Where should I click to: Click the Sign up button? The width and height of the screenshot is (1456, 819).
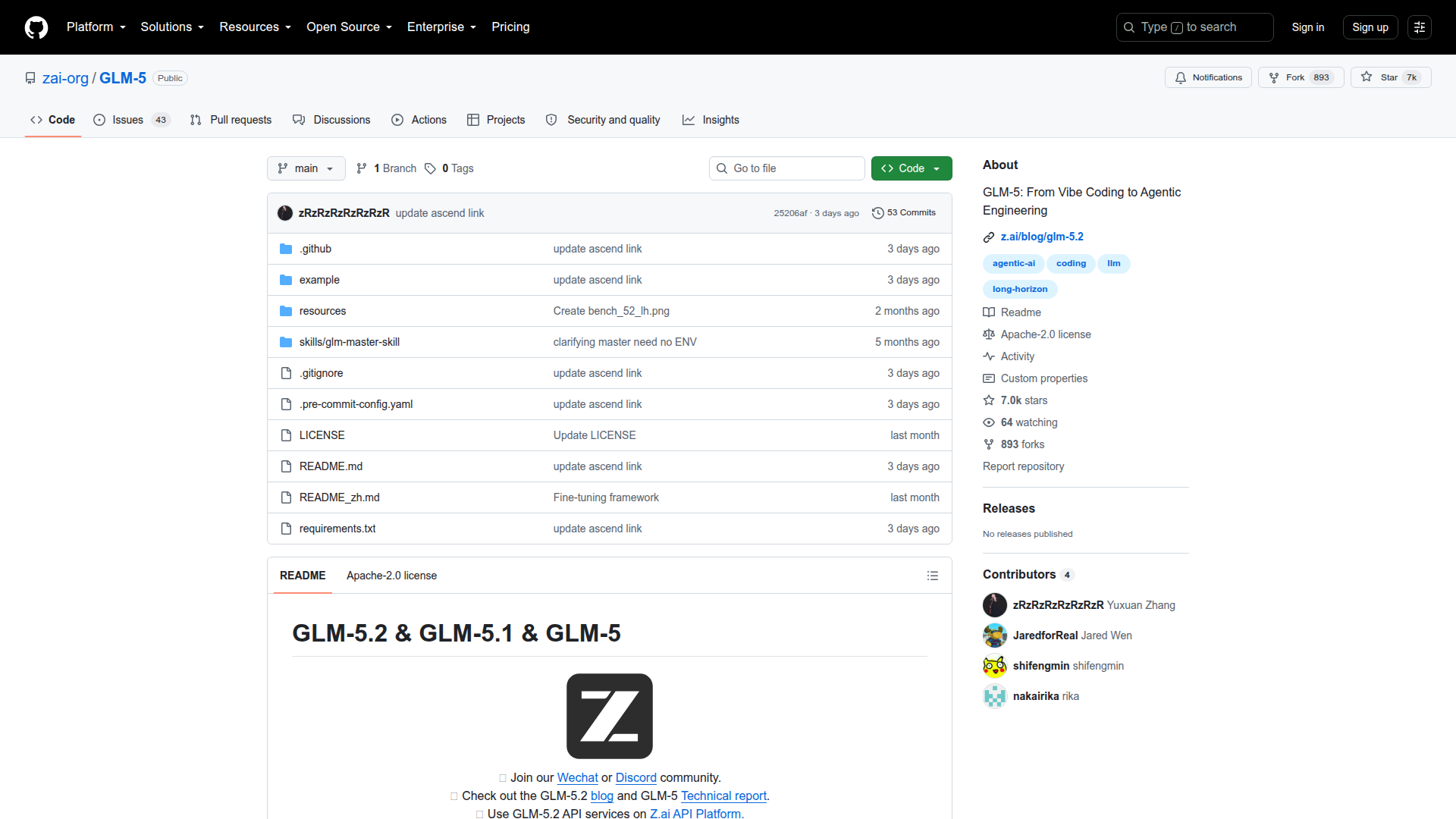[x=1370, y=27]
